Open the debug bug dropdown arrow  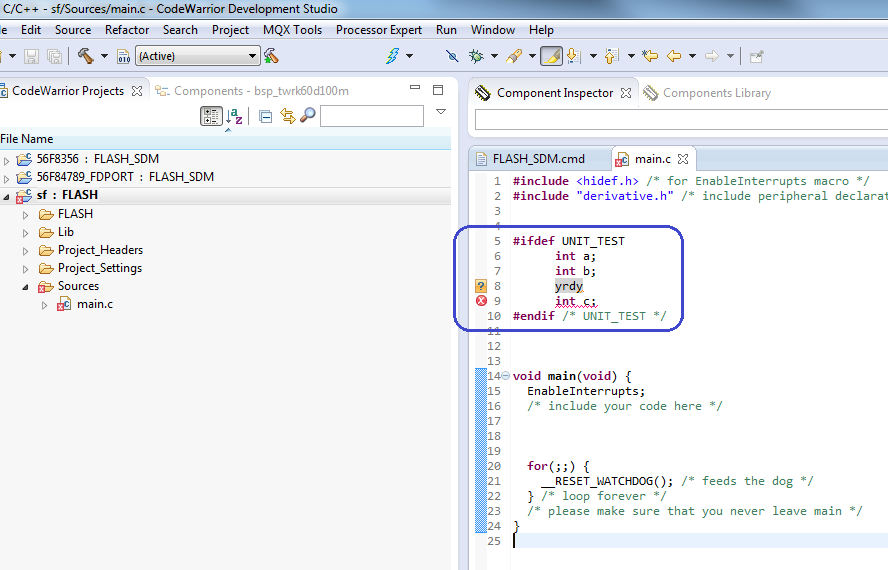pyautogui.click(x=494, y=56)
